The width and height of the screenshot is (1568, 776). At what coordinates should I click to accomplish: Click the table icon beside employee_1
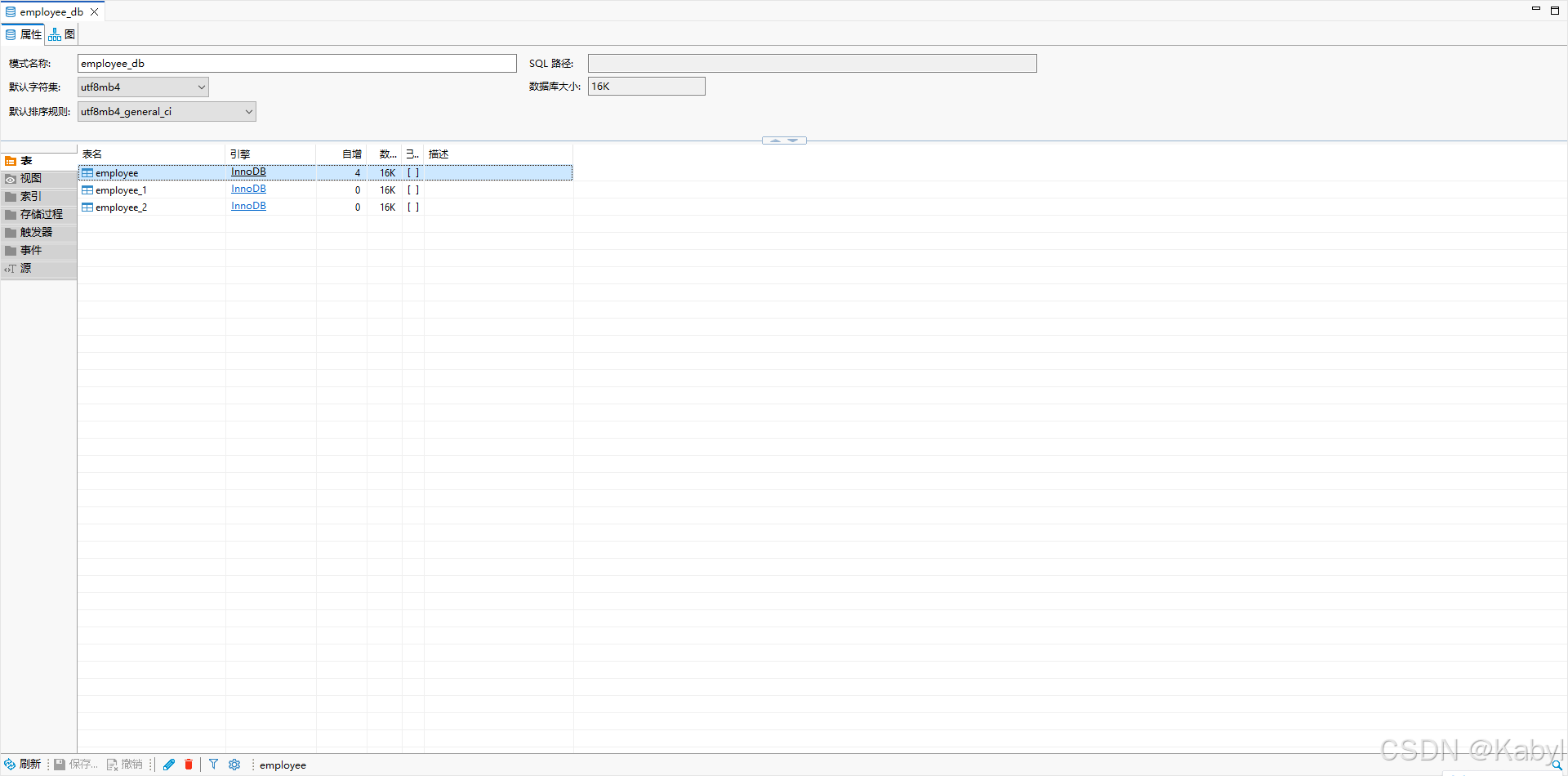[x=87, y=190]
